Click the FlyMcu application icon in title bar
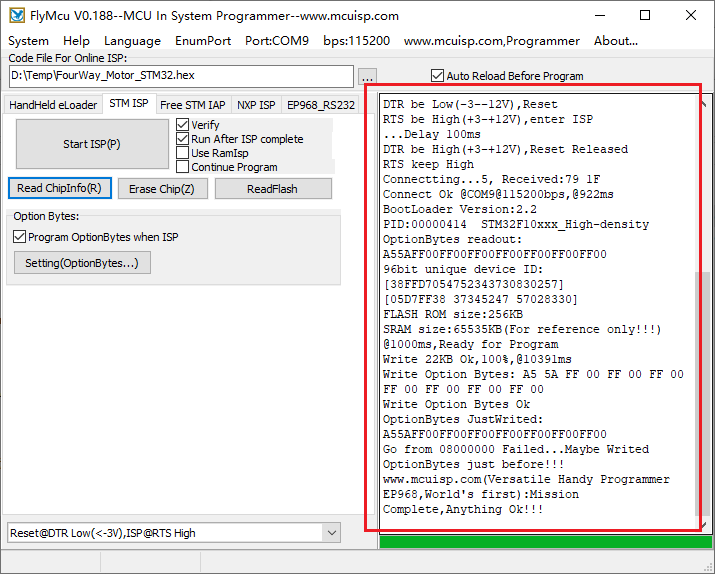This screenshot has width=715, height=574. click(x=17, y=16)
